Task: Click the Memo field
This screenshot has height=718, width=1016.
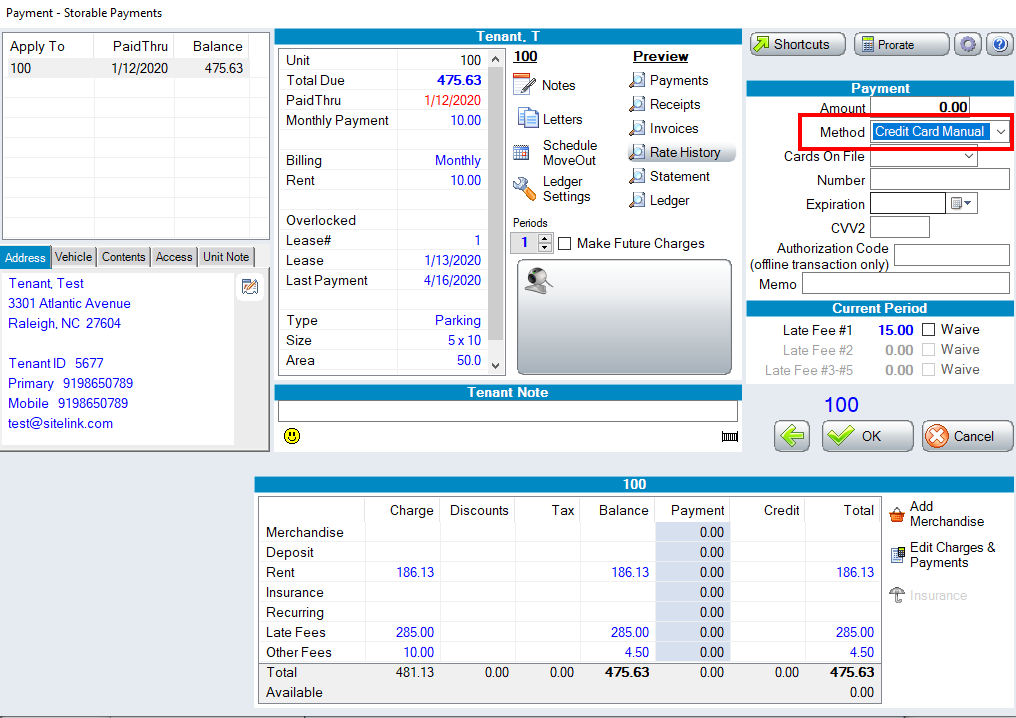Action: pos(905,284)
